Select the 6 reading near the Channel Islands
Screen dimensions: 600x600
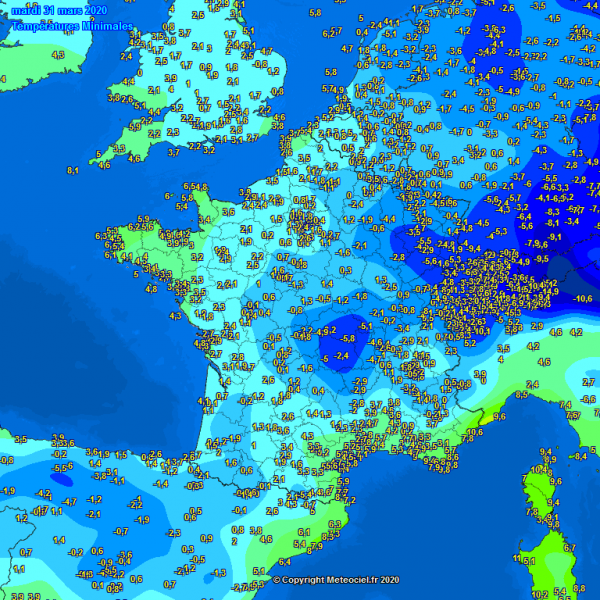167,196
